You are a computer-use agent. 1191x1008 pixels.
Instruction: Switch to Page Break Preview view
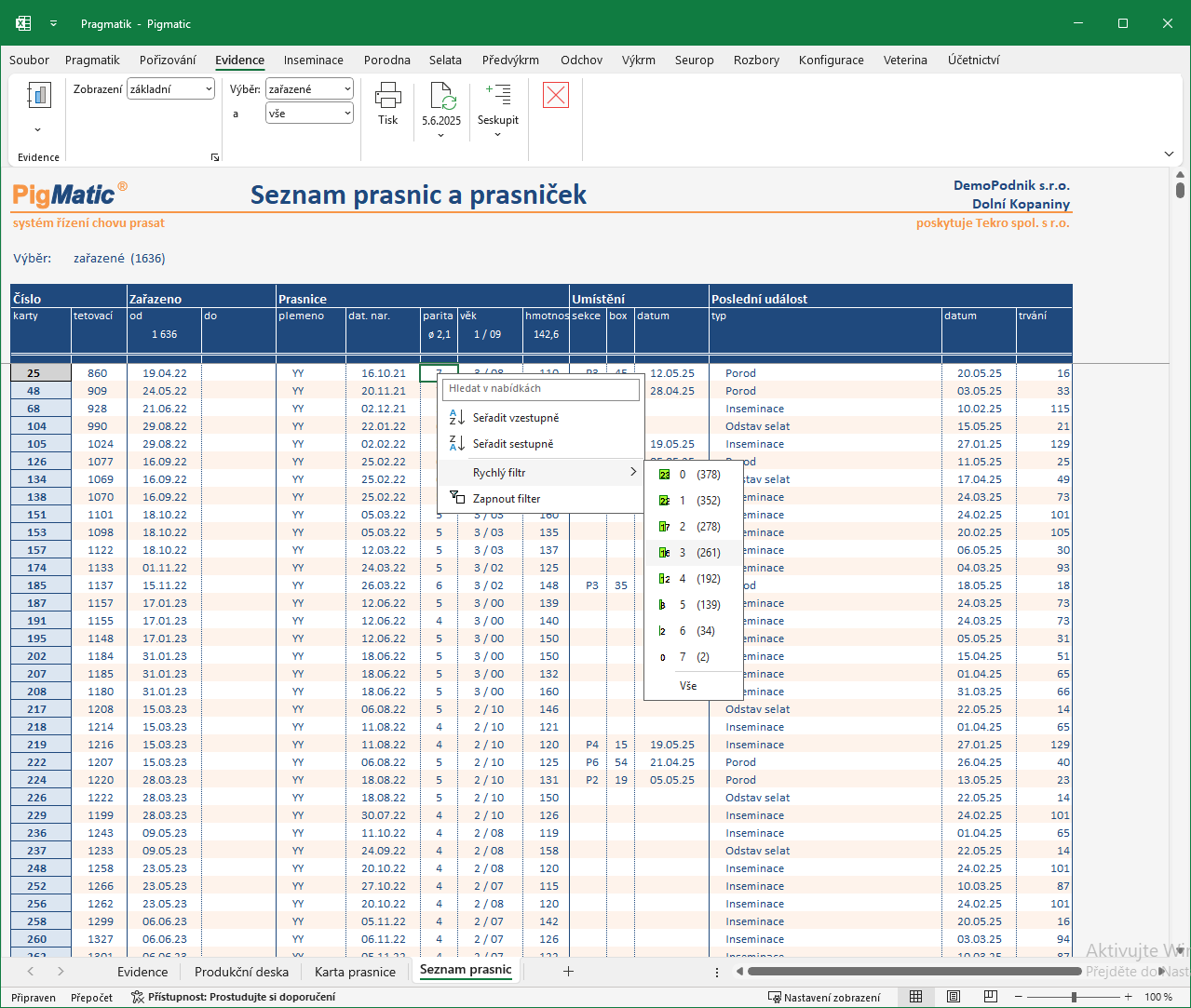(x=991, y=997)
